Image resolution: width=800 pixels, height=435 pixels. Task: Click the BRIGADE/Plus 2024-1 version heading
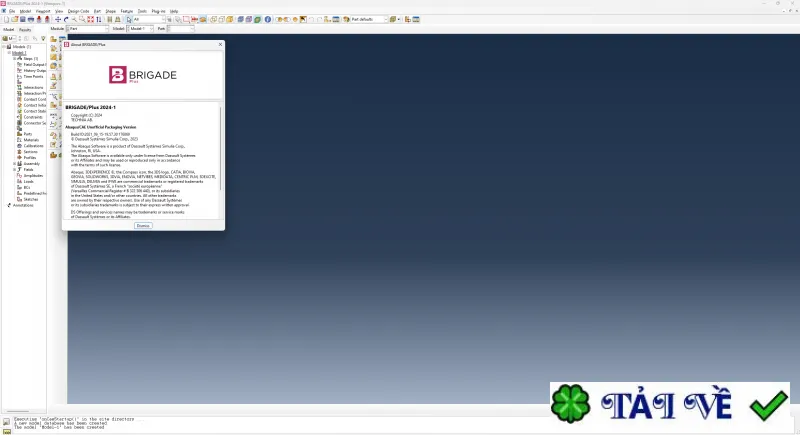click(x=91, y=108)
